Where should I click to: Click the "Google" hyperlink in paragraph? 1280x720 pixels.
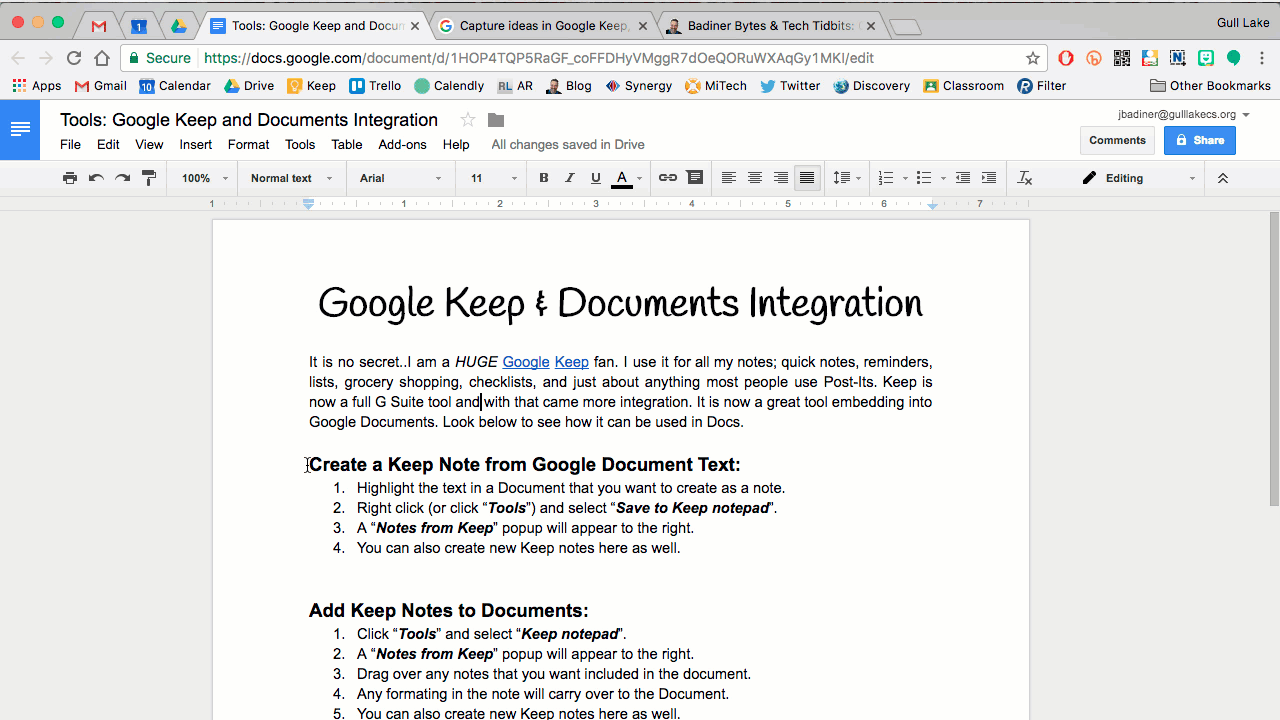(x=526, y=362)
